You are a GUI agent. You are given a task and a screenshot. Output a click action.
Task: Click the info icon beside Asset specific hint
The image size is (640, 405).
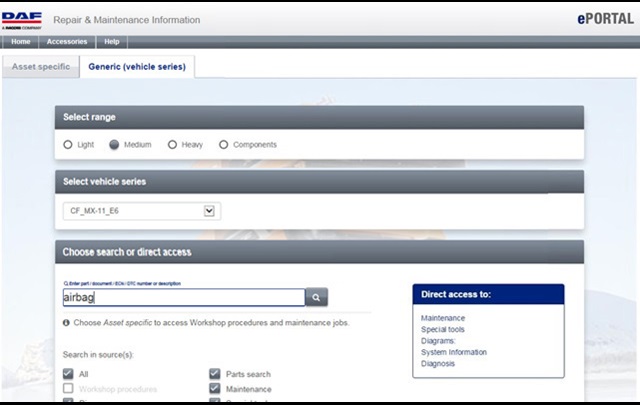66,323
